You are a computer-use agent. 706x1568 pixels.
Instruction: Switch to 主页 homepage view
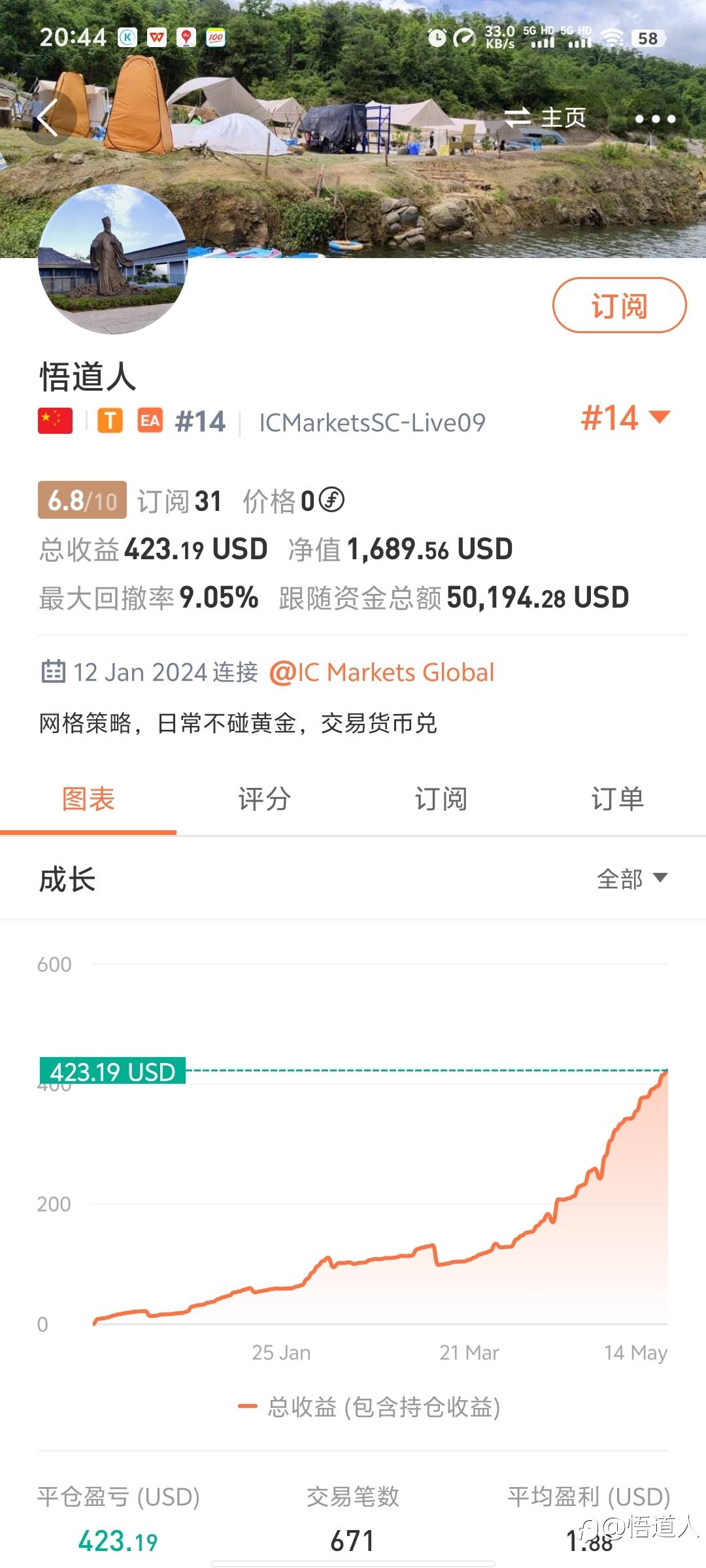click(x=546, y=118)
